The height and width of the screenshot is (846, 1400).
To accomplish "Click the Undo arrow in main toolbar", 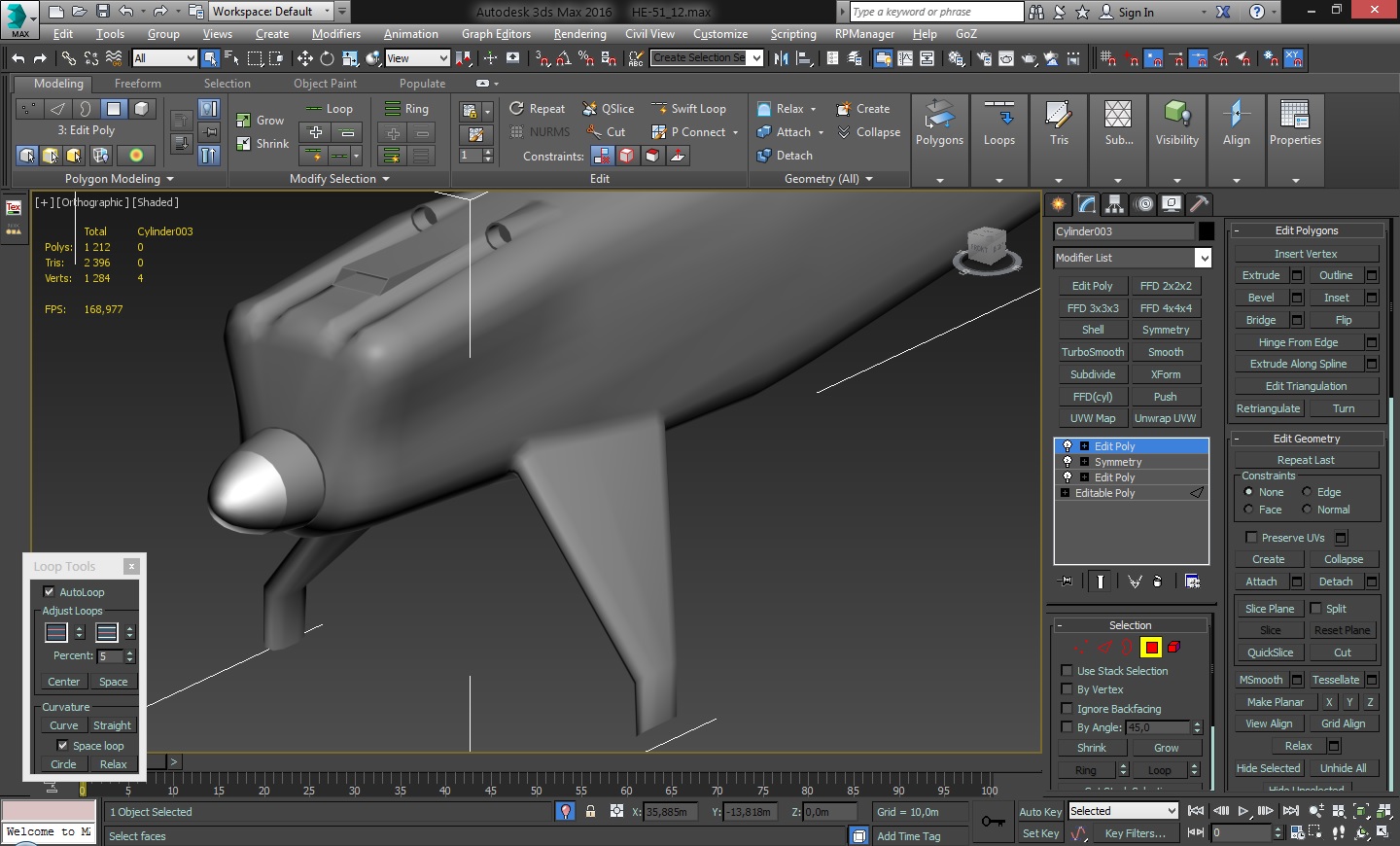I will coord(18,58).
